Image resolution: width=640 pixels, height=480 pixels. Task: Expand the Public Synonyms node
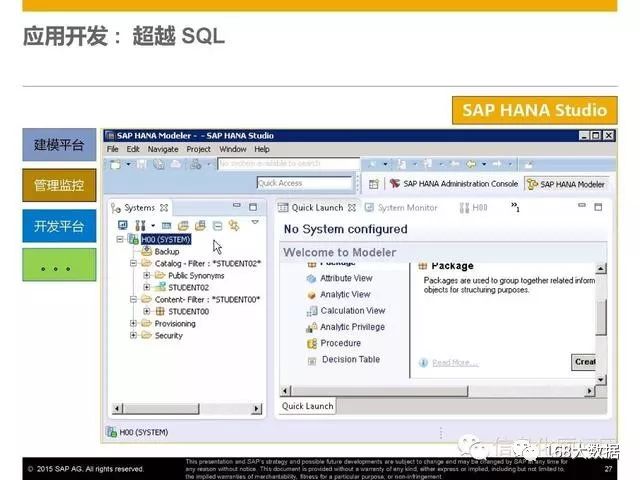click(x=147, y=276)
